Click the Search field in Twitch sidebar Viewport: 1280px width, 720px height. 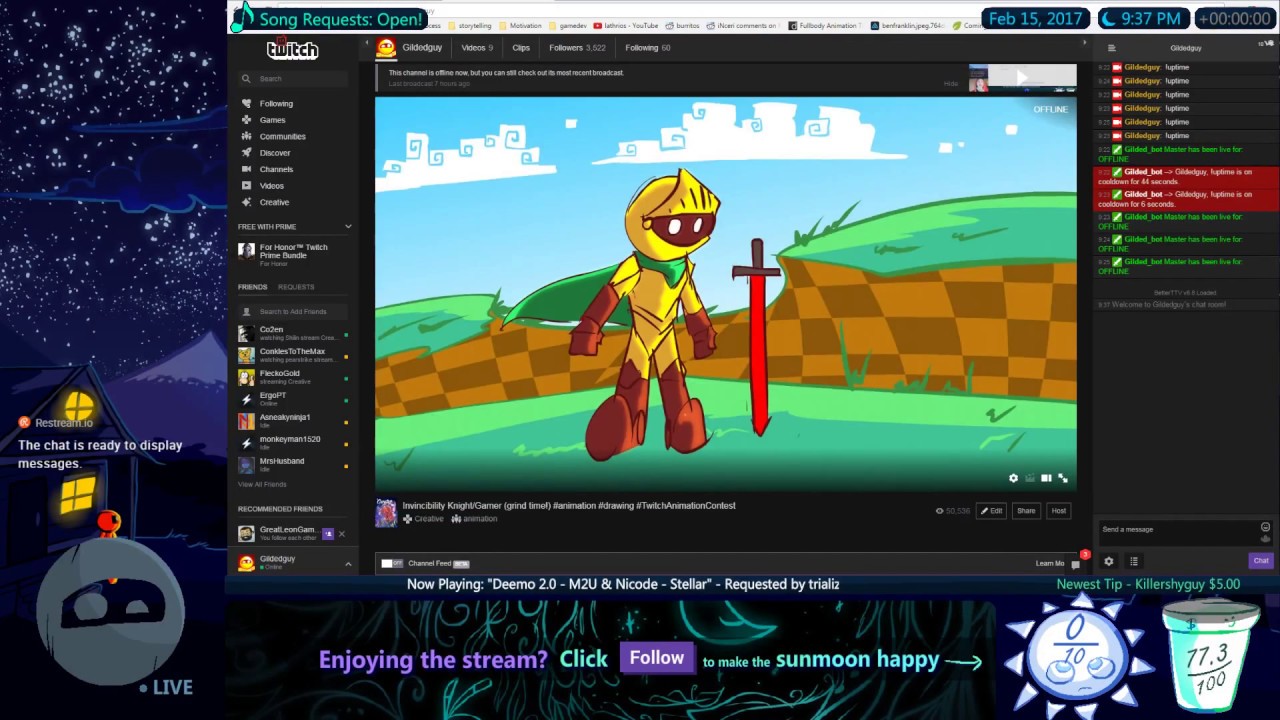click(x=294, y=78)
